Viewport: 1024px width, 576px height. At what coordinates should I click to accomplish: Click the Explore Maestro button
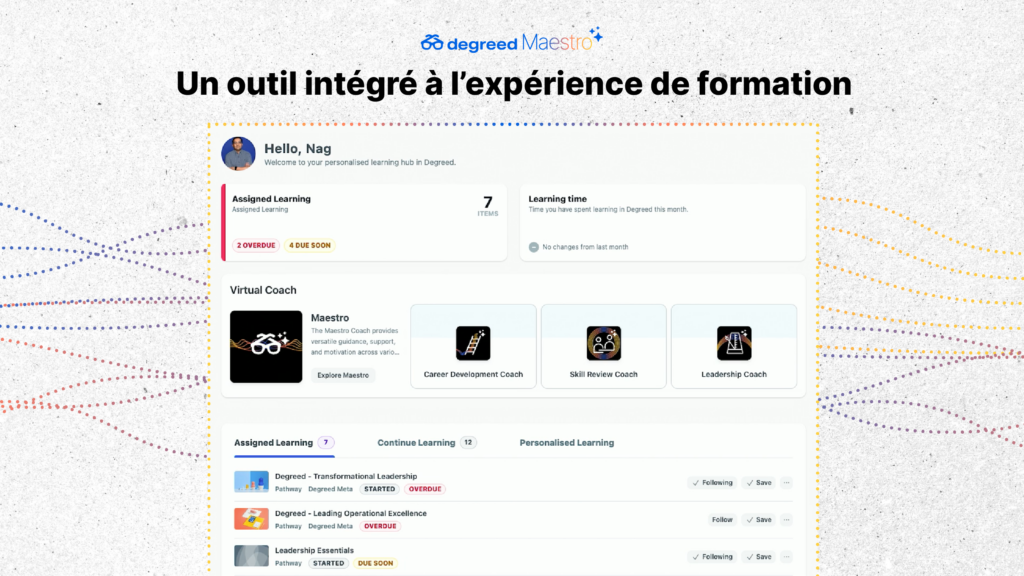click(x=343, y=375)
